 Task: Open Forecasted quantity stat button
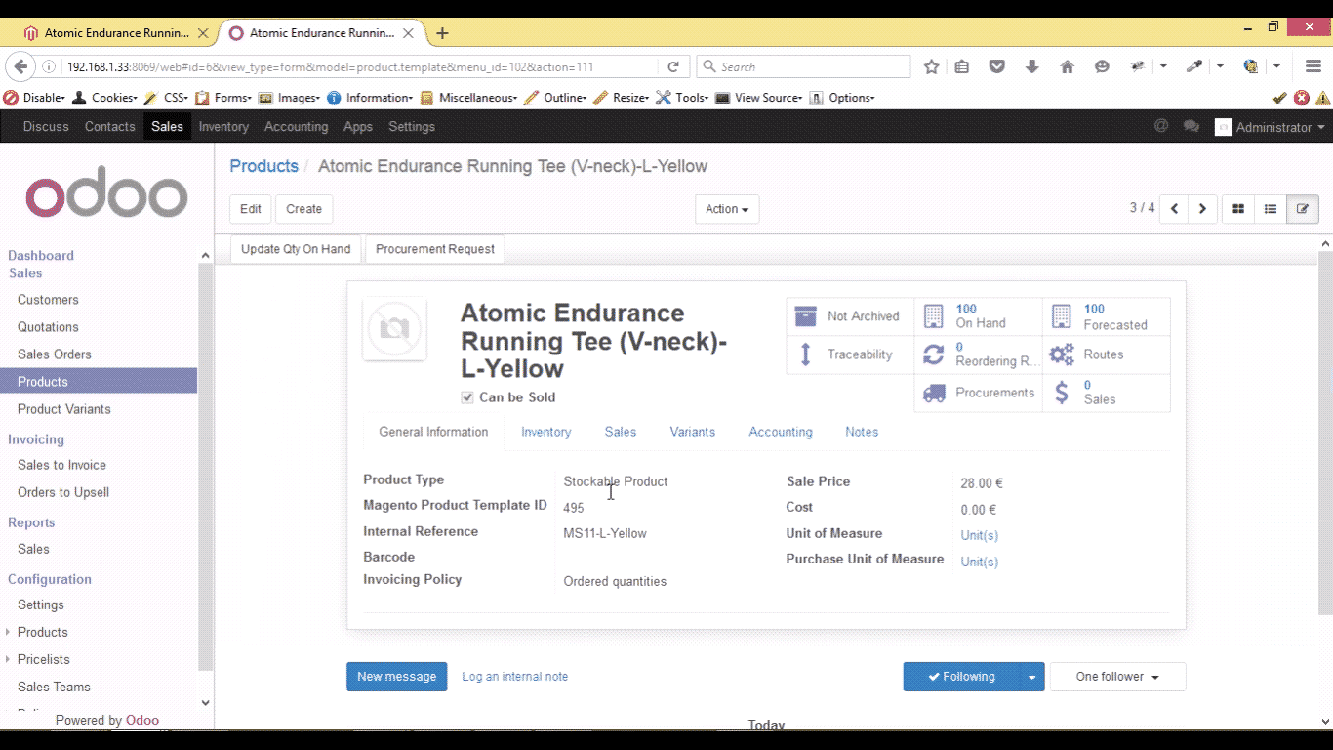(1106, 316)
